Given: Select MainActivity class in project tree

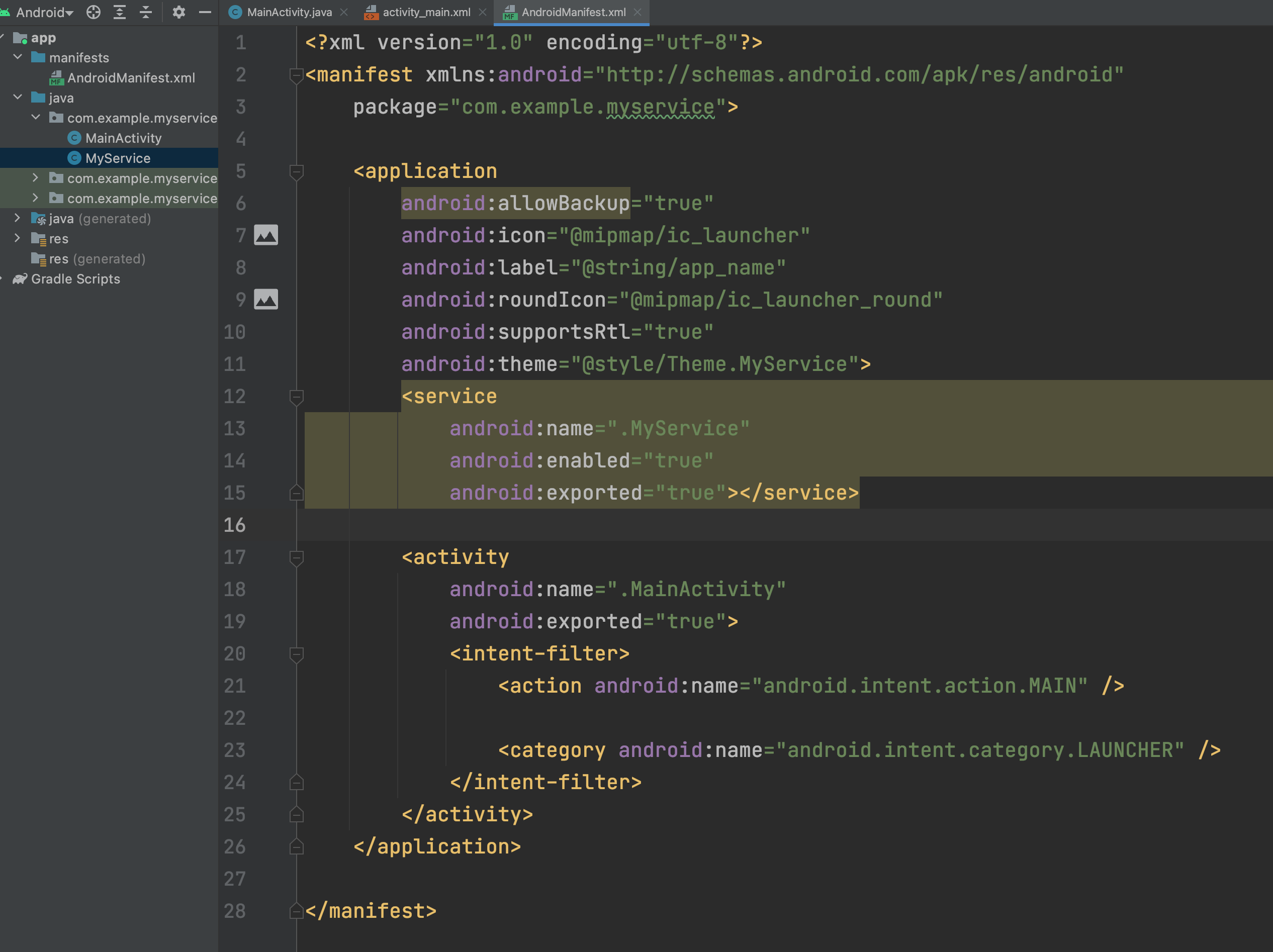Looking at the screenshot, I should click(x=123, y=138).
